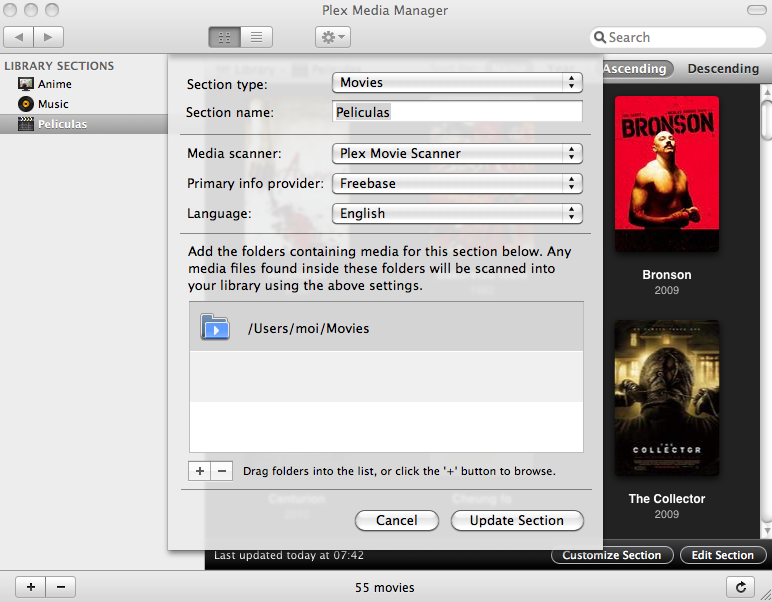Add a folder with dialog plus button
772x602 pixels.
coord(199,471)
